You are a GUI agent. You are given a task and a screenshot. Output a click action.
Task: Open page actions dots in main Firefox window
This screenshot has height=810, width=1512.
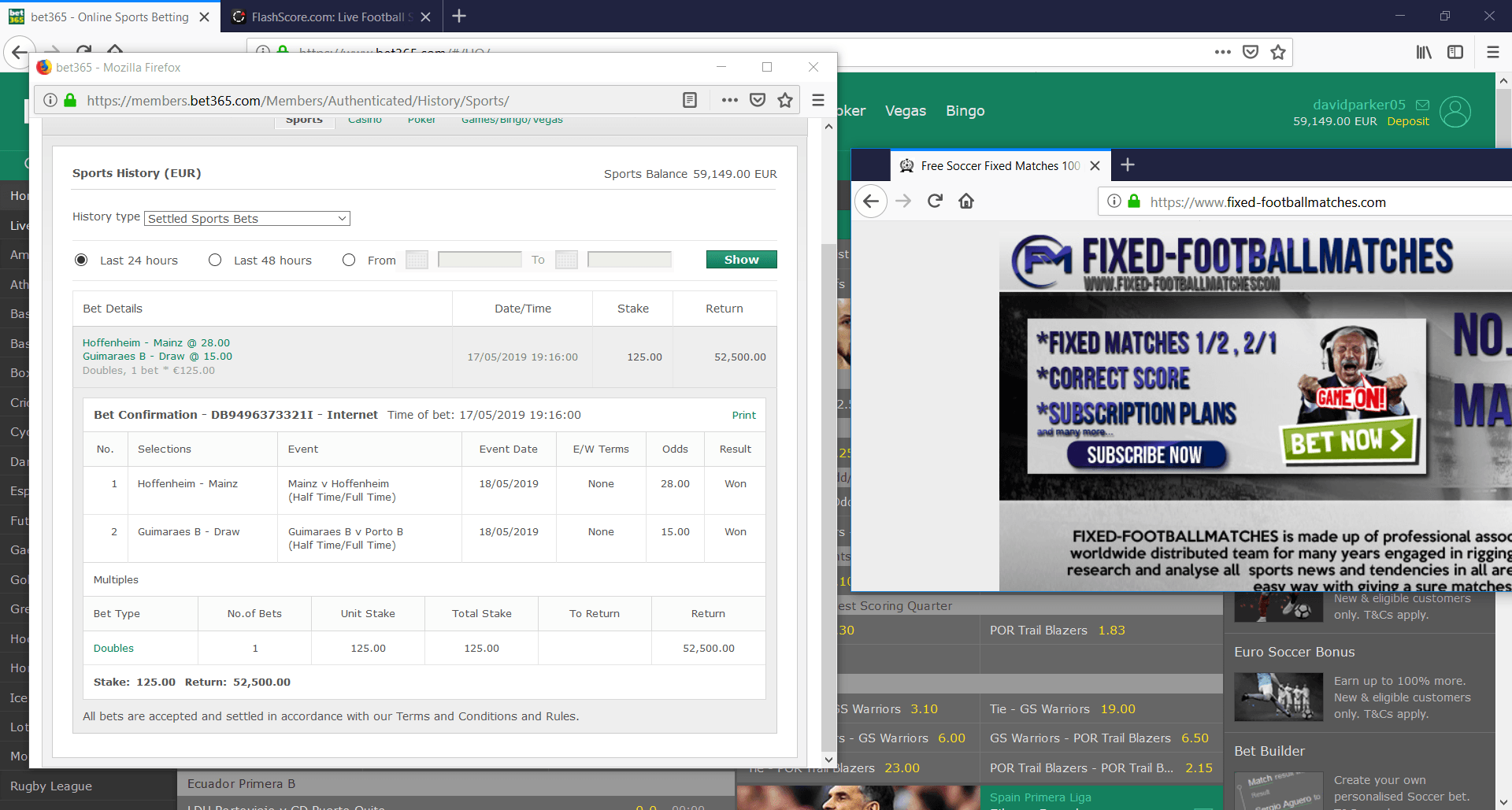coord(1222,52)
